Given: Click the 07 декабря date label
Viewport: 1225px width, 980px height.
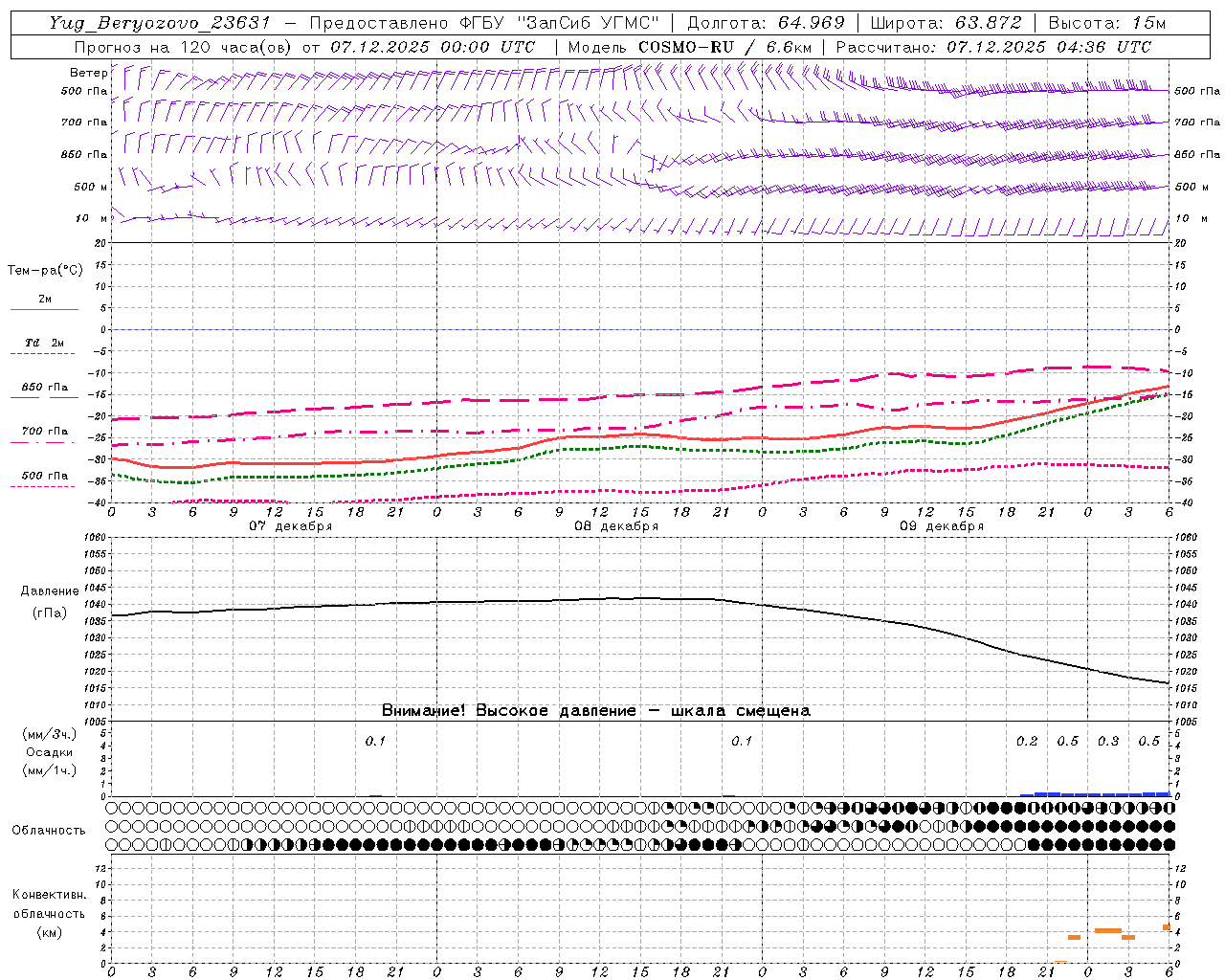Looking at the screenshot, I should [x=291, y=526].
